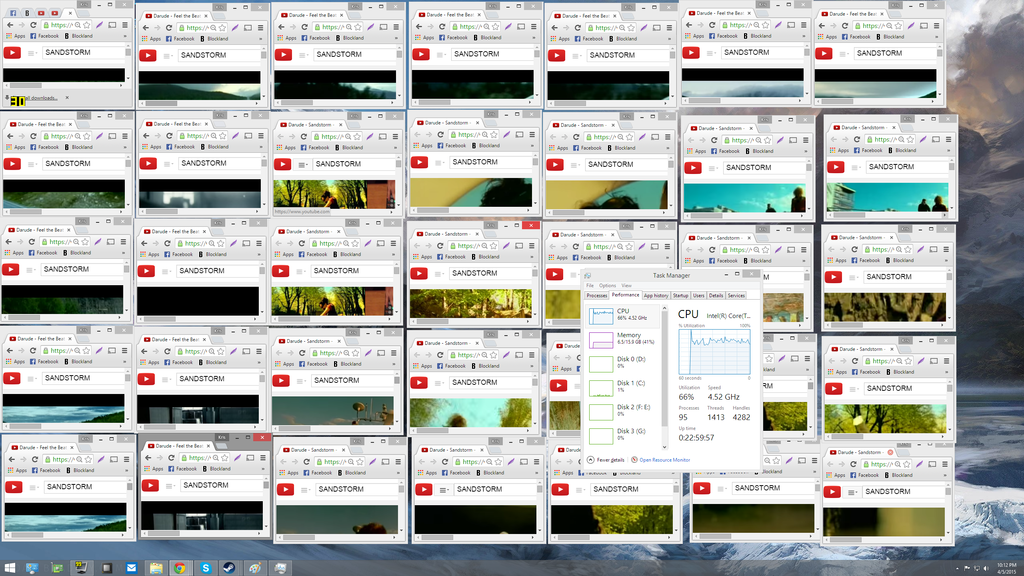
Task: Click the Open Resource Monitor link
Action: pos(665,459)
